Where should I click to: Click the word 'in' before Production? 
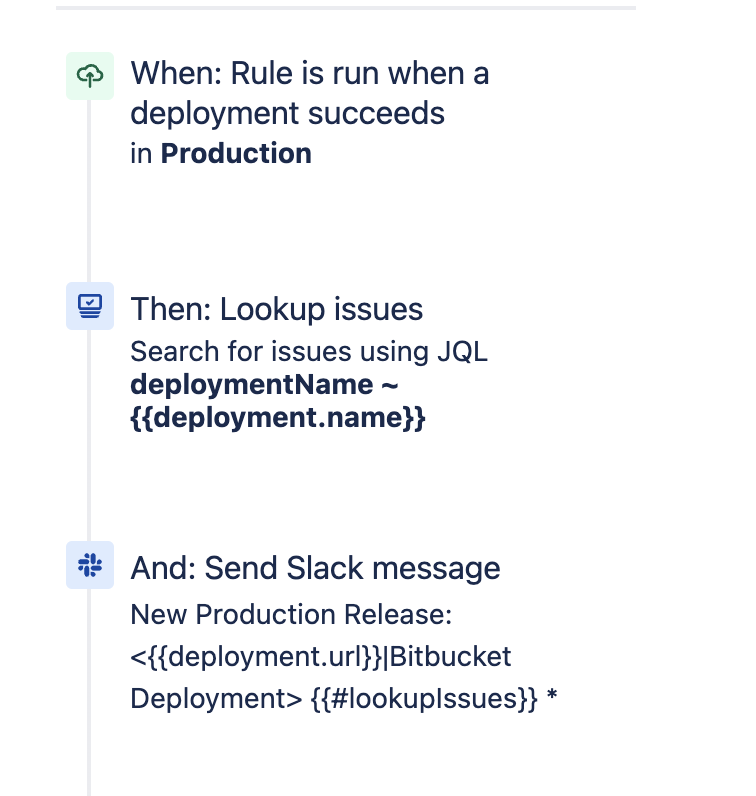click(x=141, y=153)
